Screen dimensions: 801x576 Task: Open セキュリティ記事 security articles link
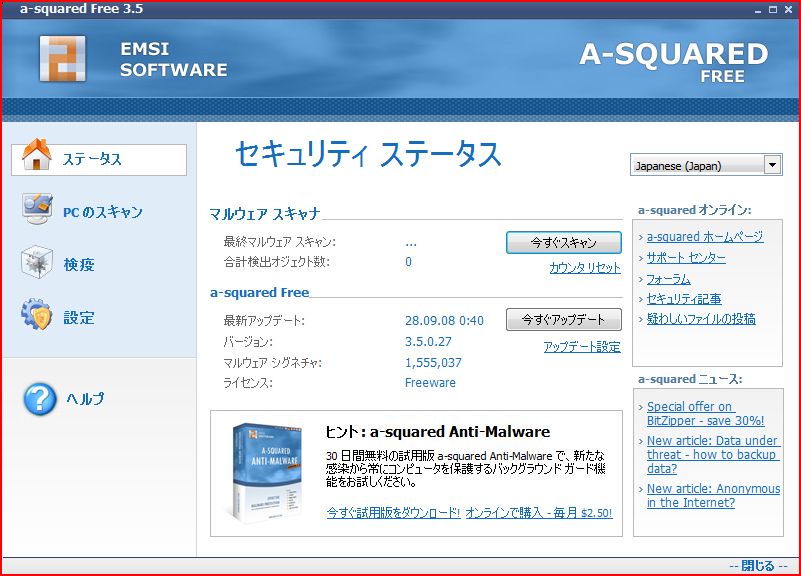[x=684, y=299]
